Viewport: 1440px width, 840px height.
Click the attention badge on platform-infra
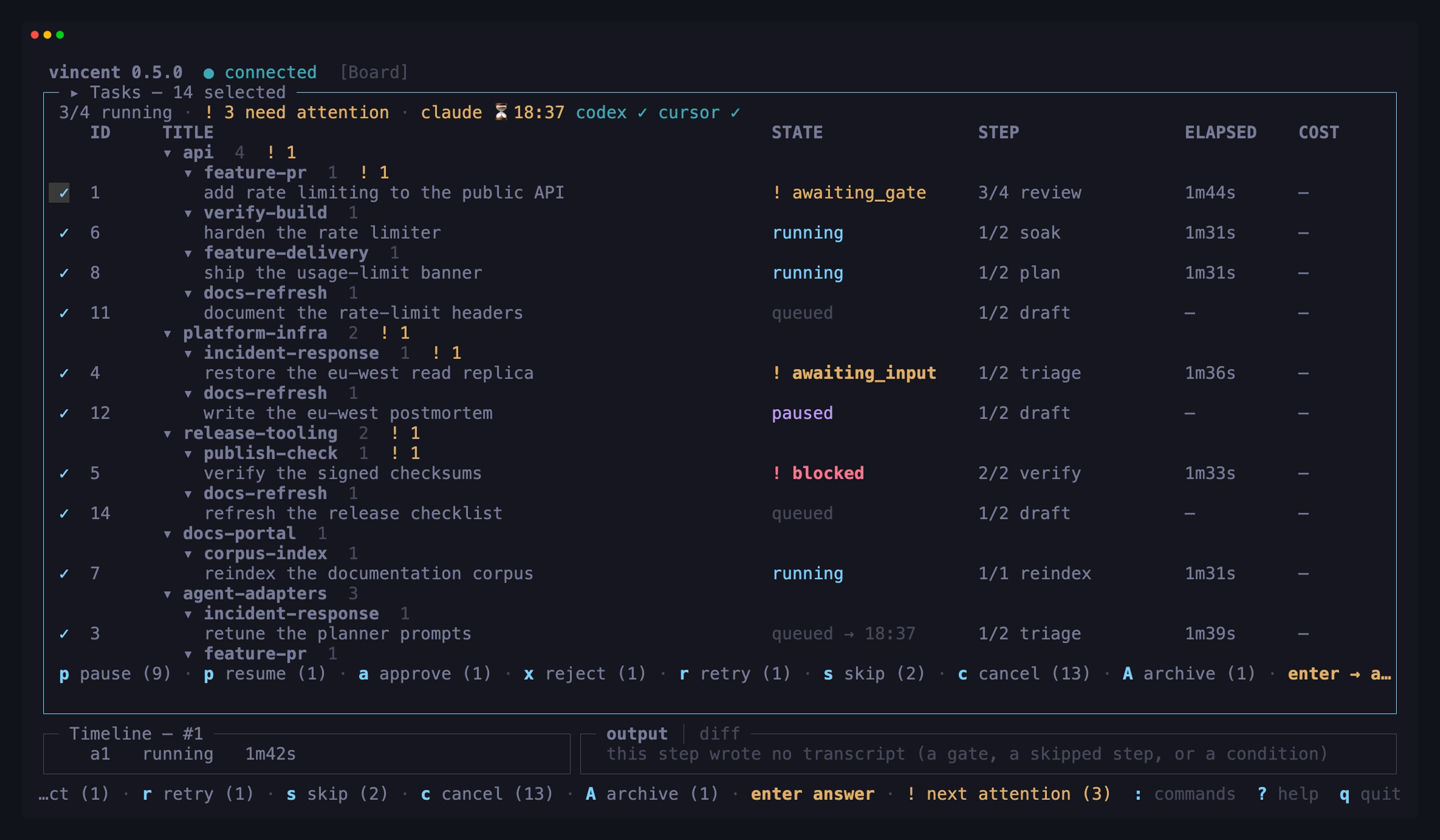pos(395,333)
